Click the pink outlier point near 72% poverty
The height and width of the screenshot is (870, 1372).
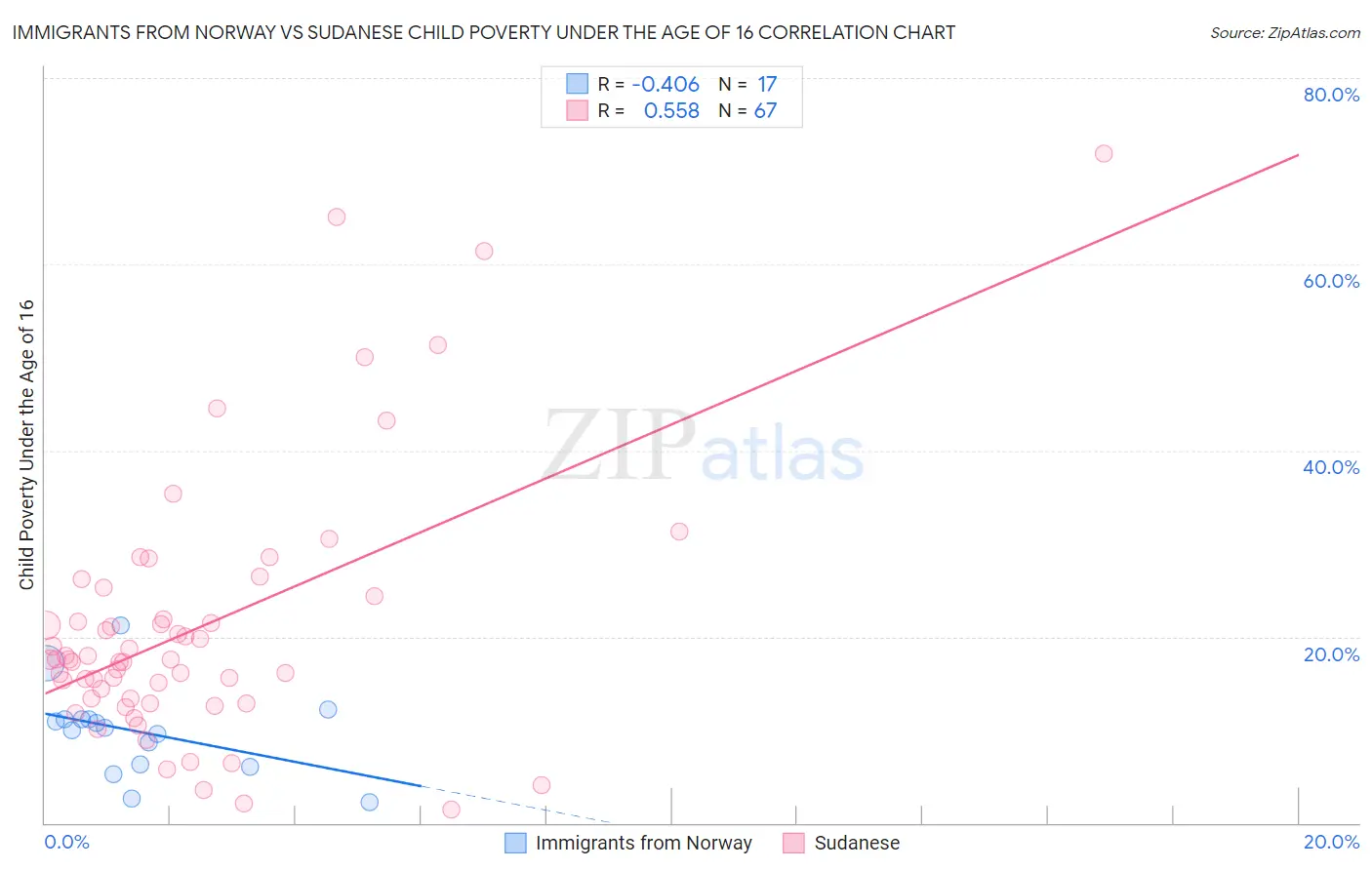click(x=1104, y=153)
